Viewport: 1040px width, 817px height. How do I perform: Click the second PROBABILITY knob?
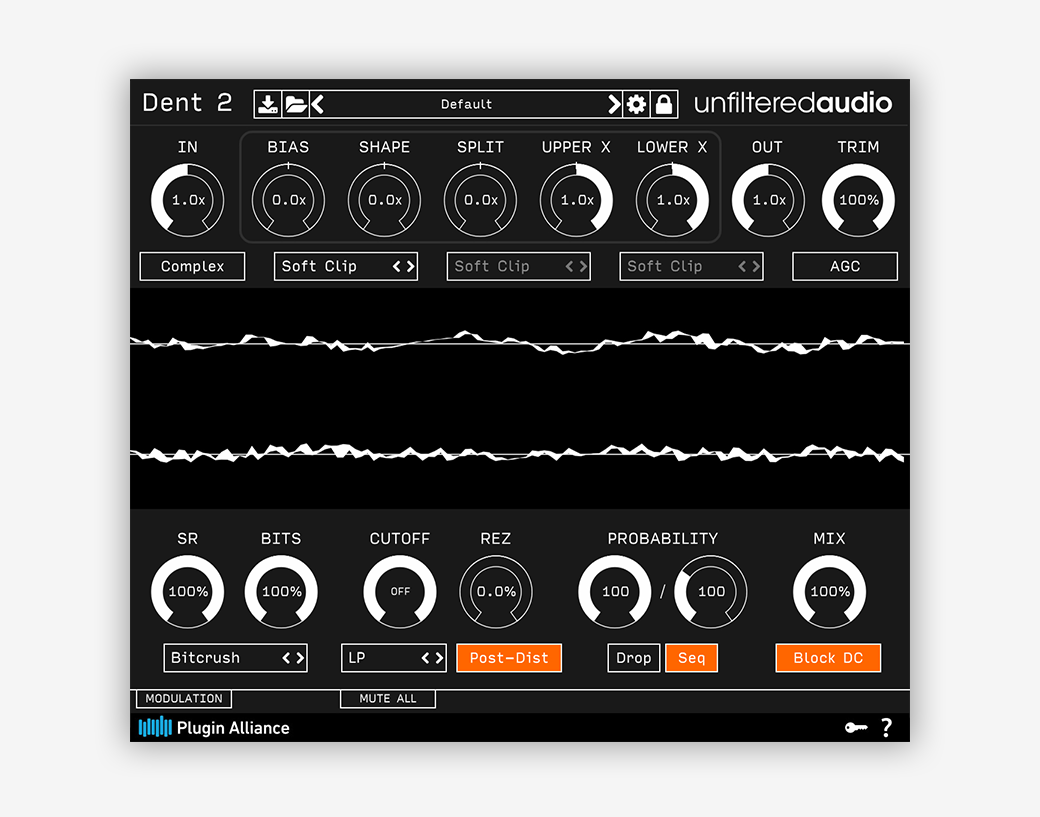pos(711,592)
